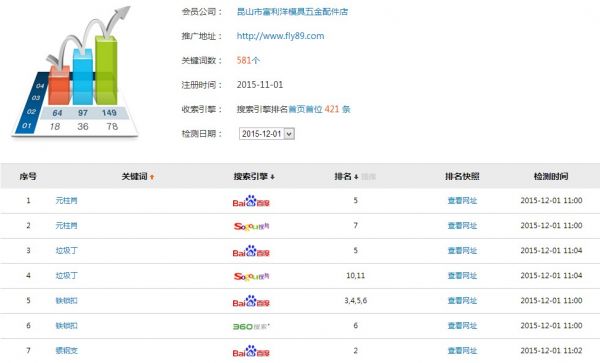The image size is (600, 363).
Task: Click the 关键词数 label
Action: click(x=201, y=60)
